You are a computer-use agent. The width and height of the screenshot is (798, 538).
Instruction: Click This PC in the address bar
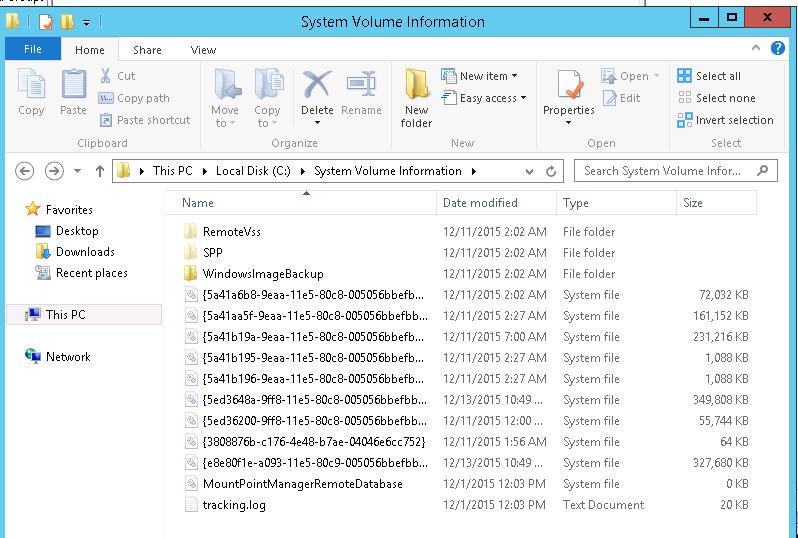pos(173,171)
